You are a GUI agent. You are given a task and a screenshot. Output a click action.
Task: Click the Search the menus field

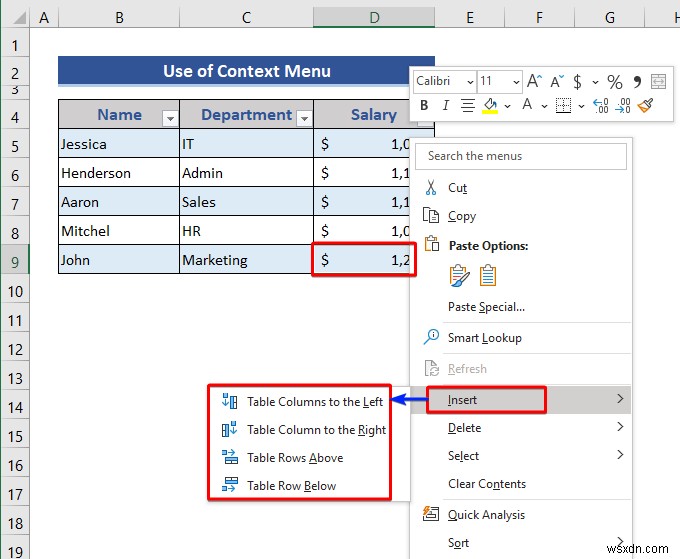point(521,156)
